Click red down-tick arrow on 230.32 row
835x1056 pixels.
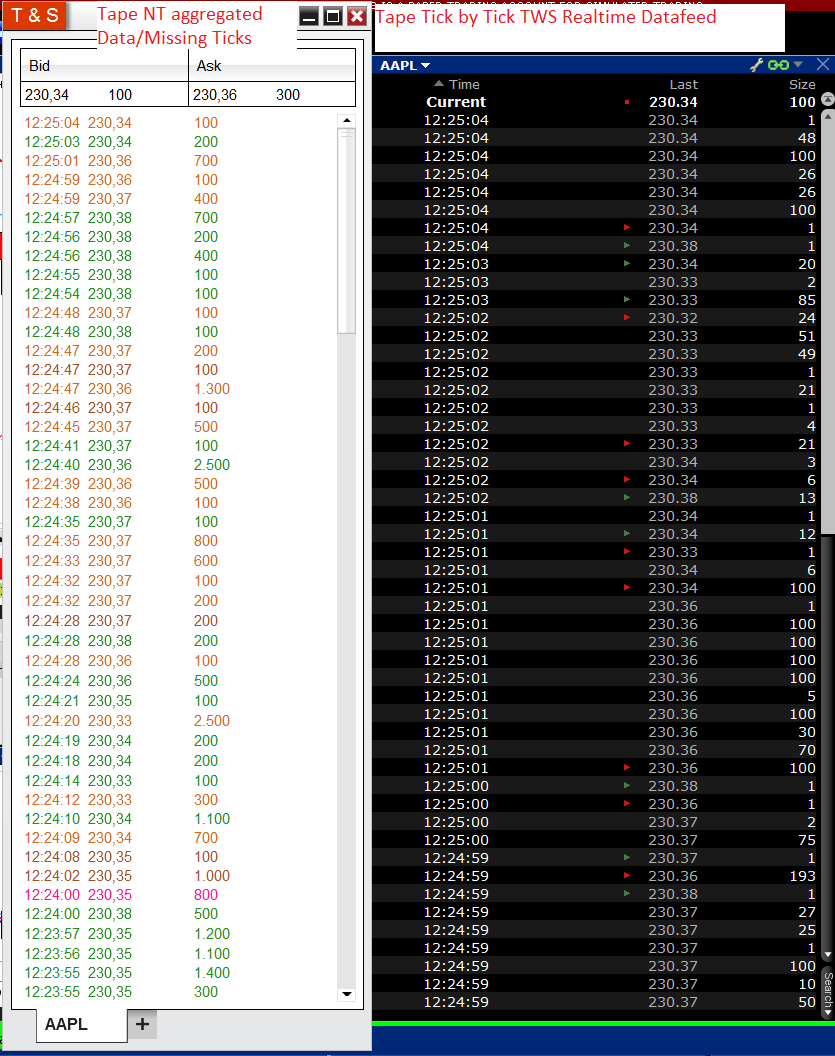pos(627,317)
